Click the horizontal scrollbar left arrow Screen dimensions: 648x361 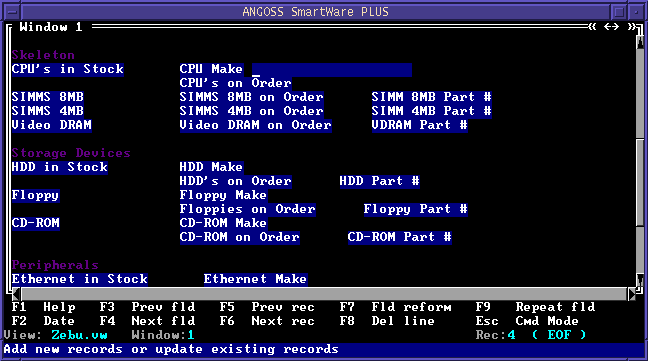[16, 294]
